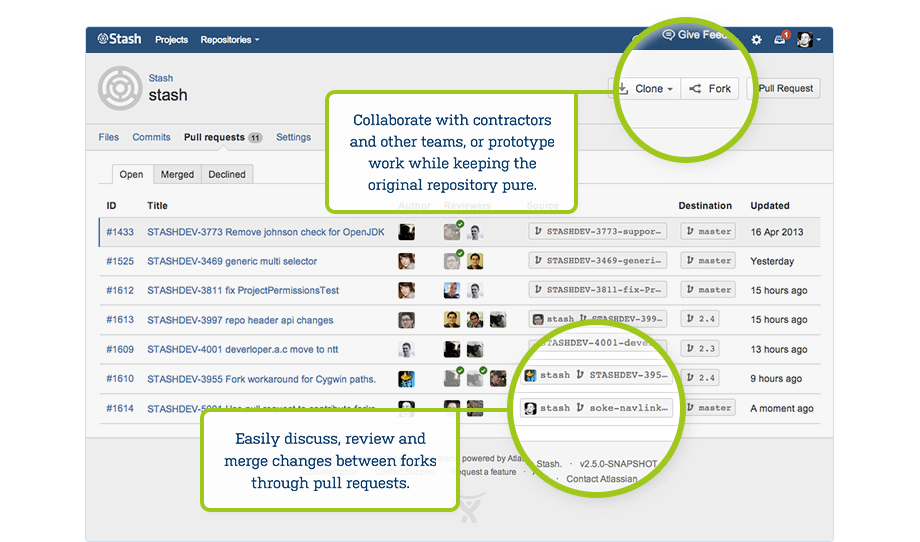The width and height of the screenshot is (920, 542).
Task: Select the Merged pull requests tab
Action: coord(177,174)
